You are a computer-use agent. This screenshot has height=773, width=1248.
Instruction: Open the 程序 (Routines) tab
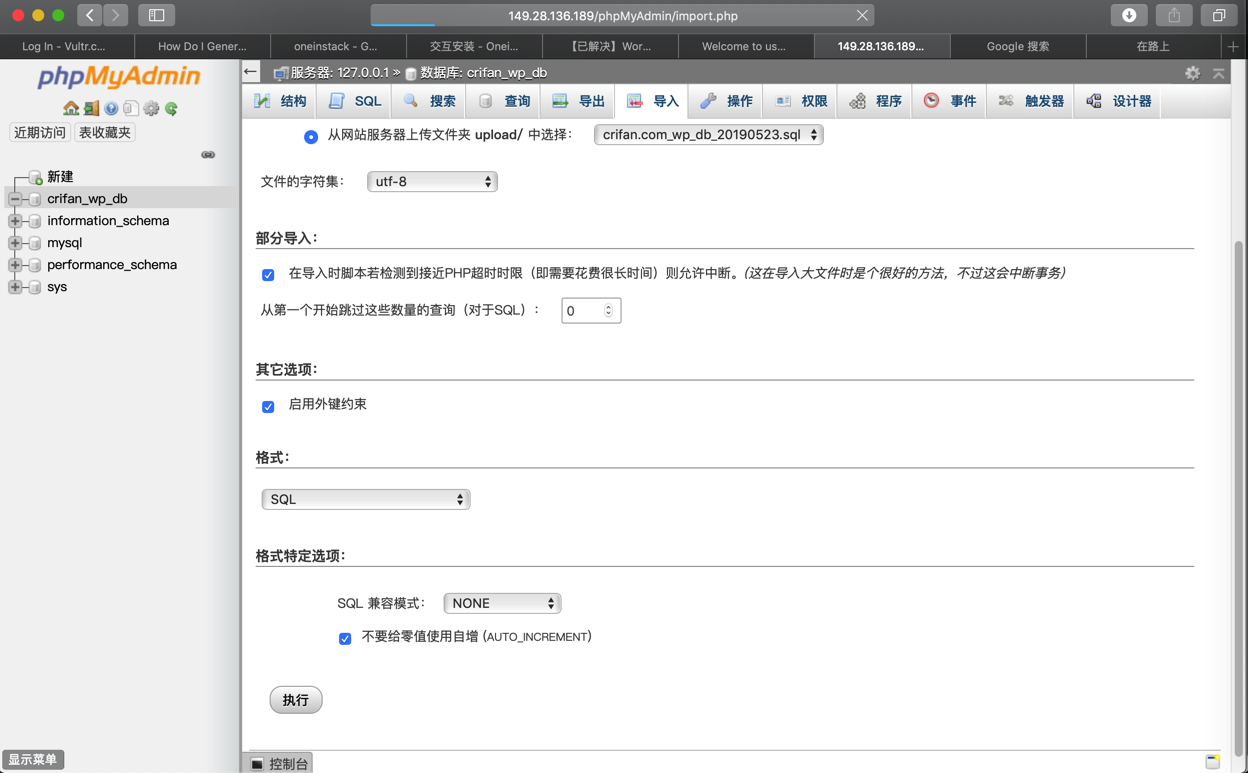(x=876, y=101)
